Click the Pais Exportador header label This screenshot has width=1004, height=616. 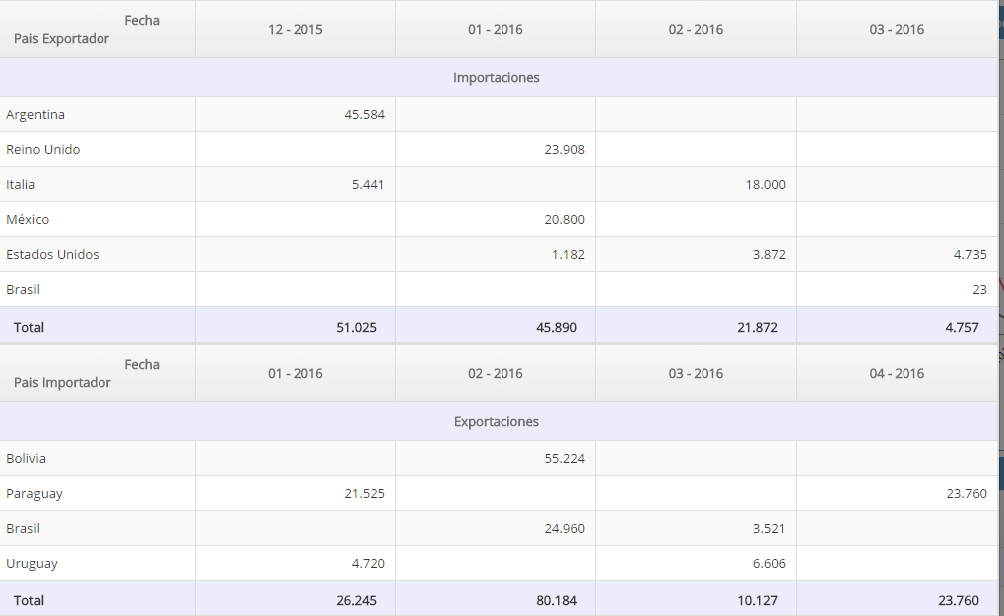(x=61, y=38)
